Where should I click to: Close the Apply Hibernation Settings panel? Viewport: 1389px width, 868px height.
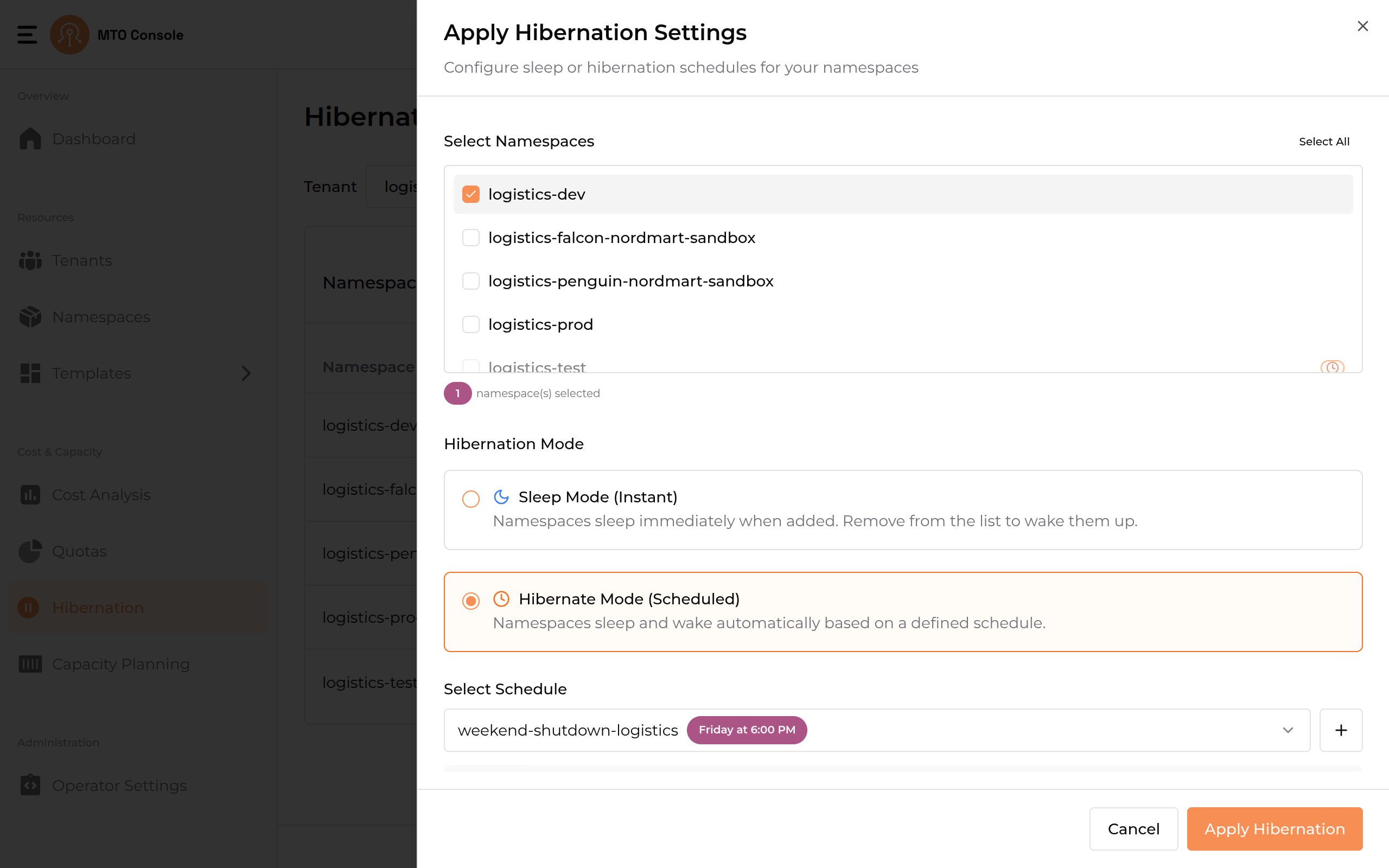point(1362,27)
